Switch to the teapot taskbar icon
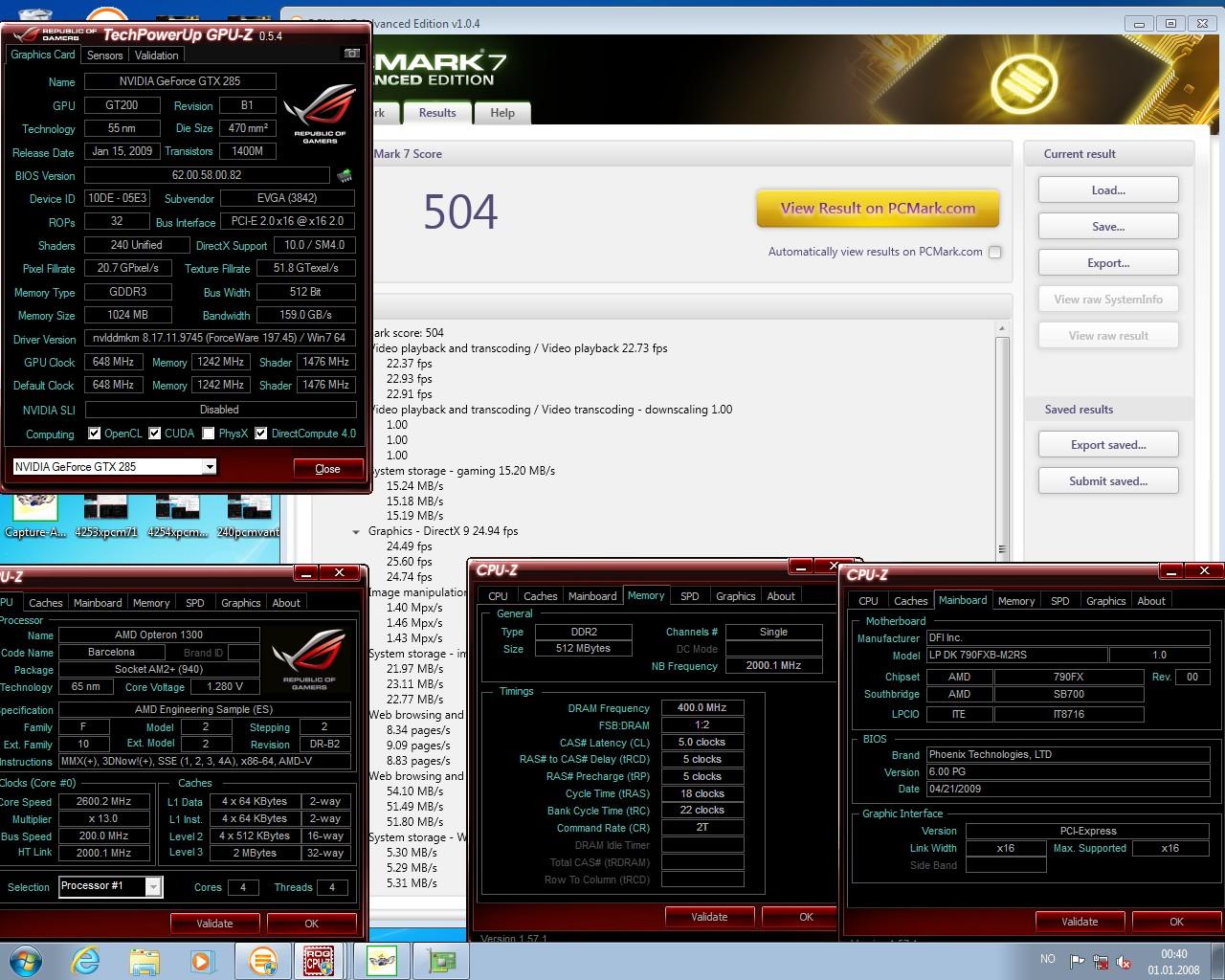 (381, 961)
